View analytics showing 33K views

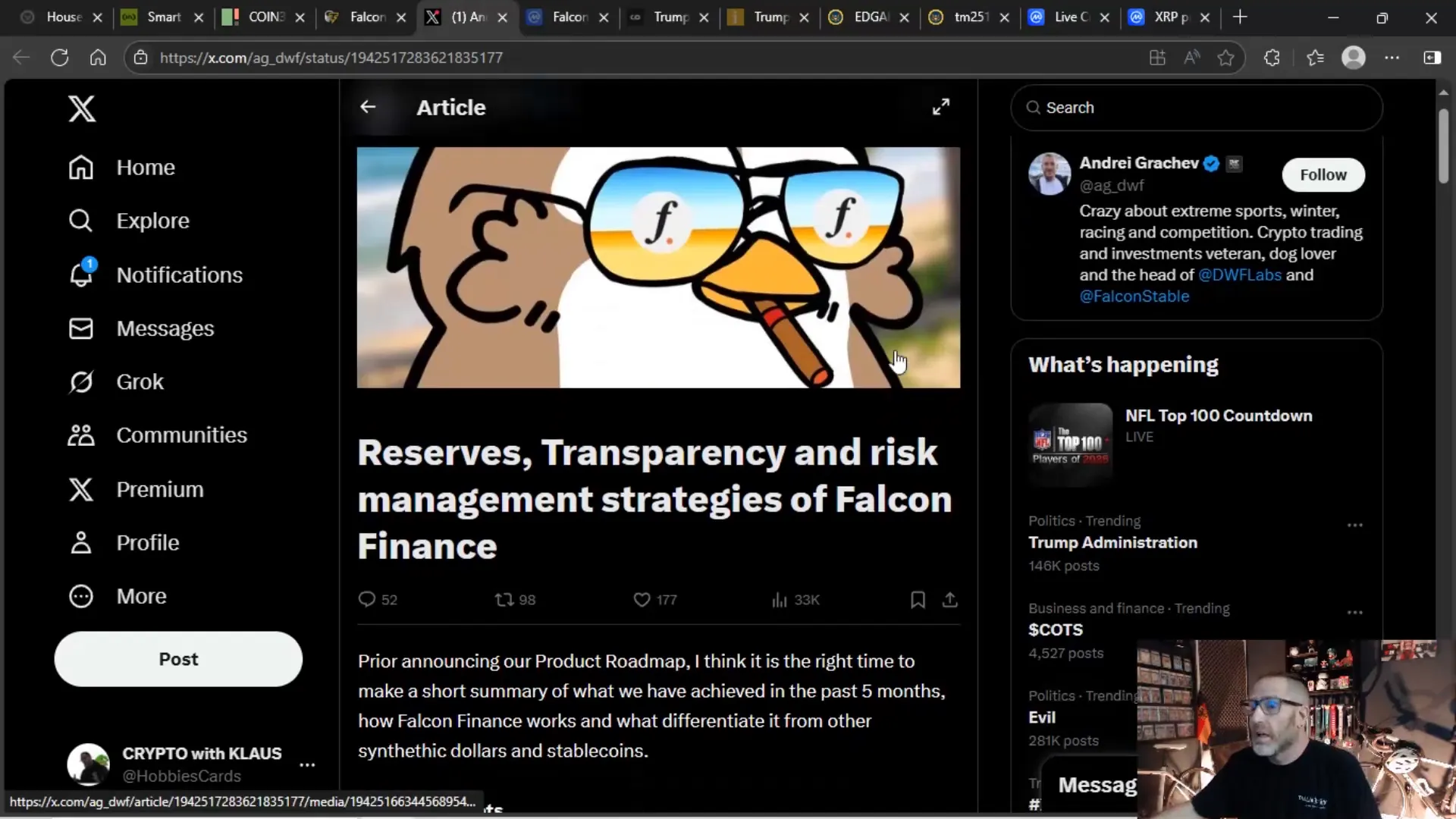coord(795,600)
